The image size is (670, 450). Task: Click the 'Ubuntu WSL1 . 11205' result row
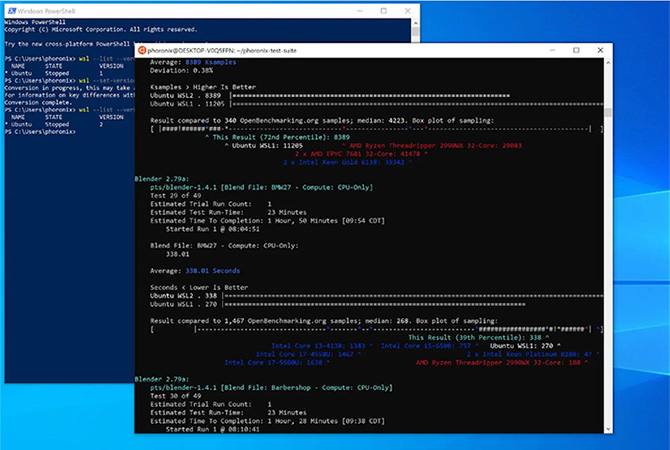376,104
